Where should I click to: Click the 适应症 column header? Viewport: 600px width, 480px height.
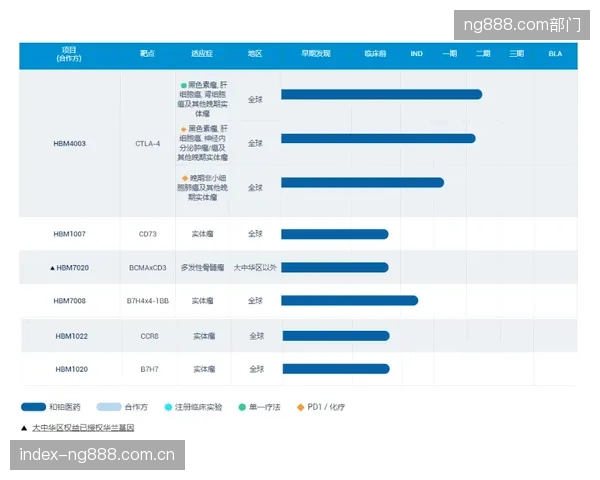click(x=202, y=54)
